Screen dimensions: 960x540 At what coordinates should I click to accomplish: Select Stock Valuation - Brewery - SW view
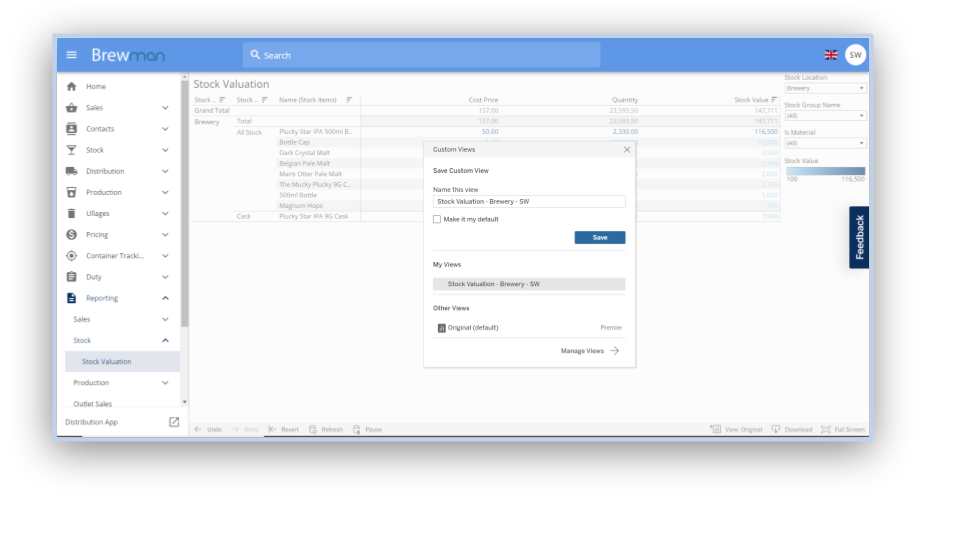(529, 284)
